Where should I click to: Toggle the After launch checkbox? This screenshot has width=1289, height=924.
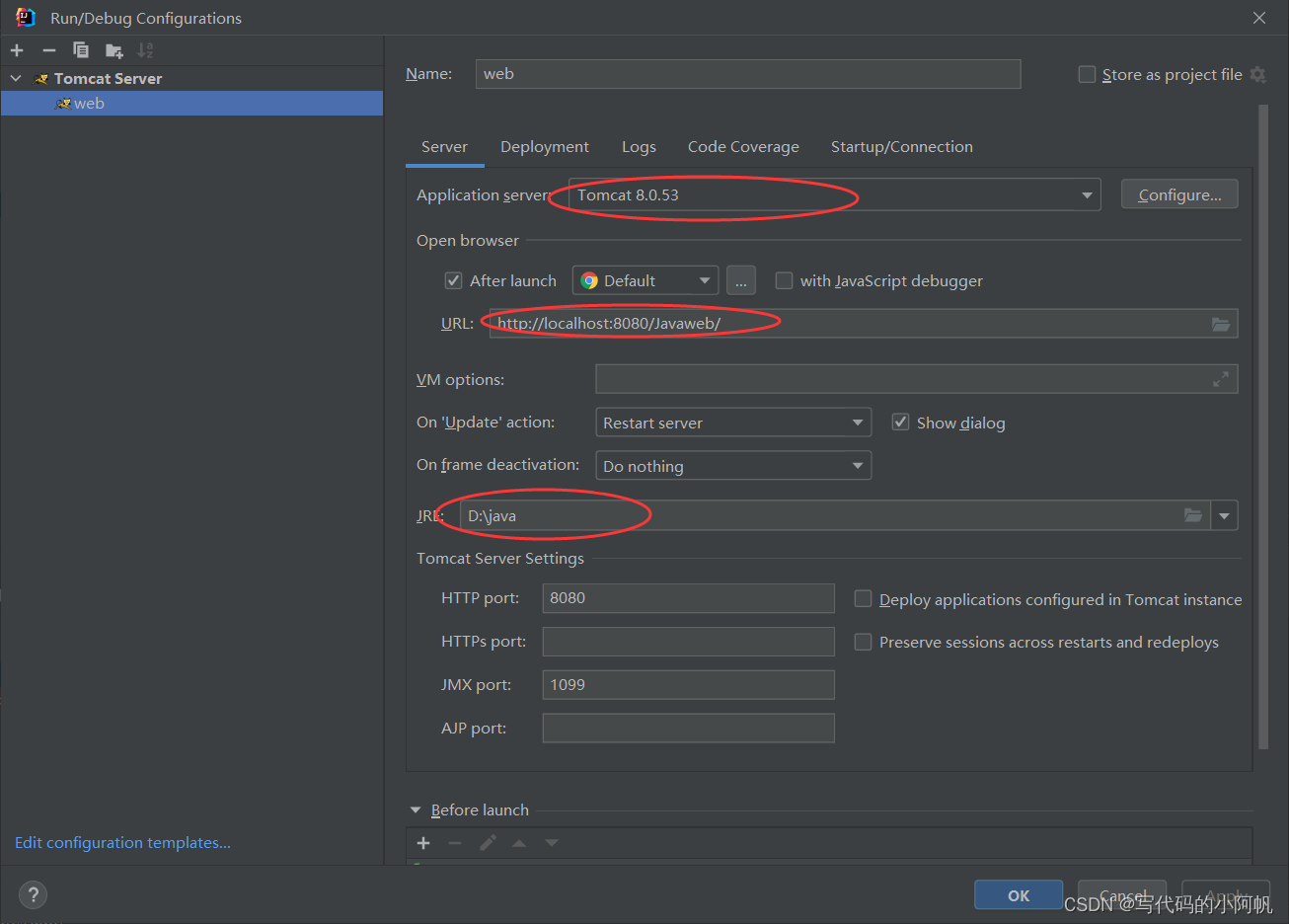[x=454, y=280]
